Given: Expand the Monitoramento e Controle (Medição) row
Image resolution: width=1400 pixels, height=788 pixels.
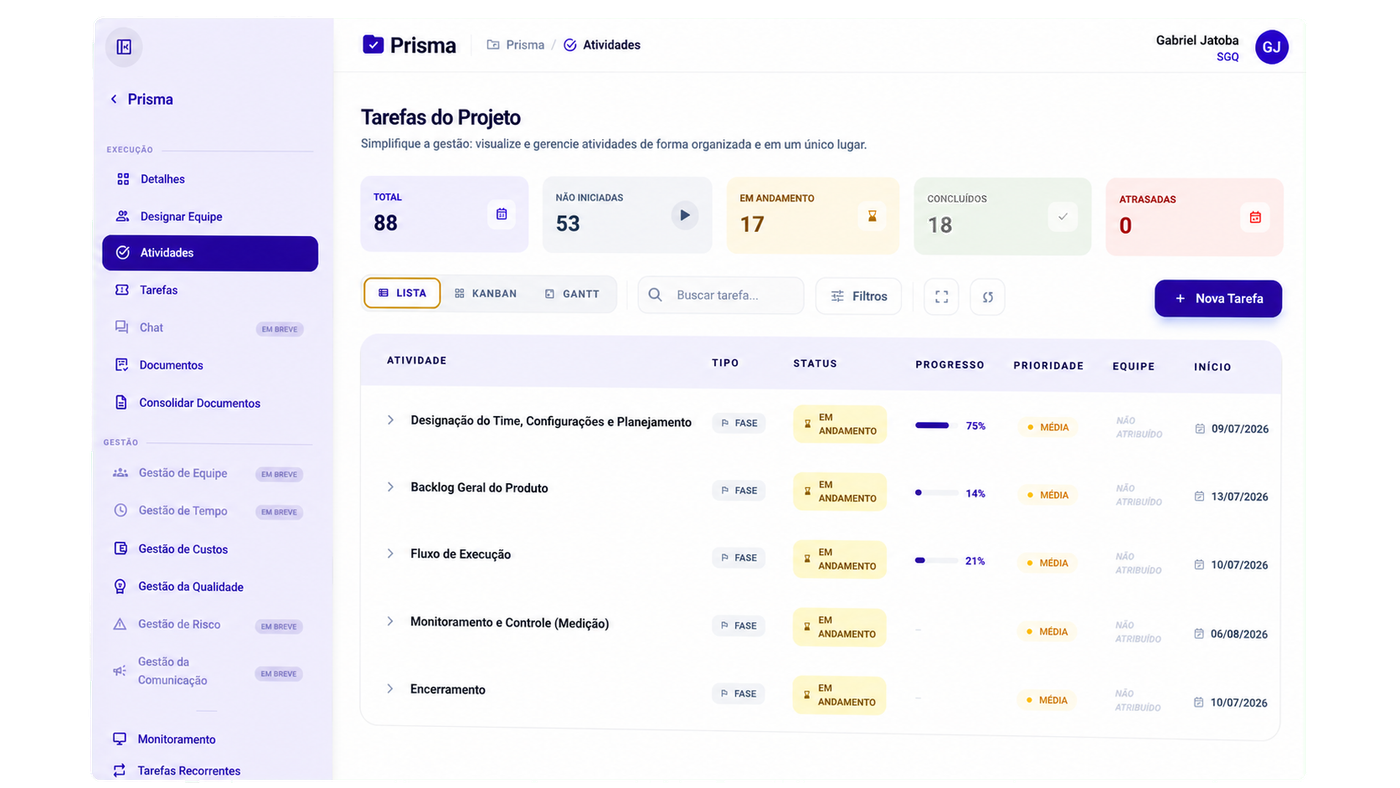Looking at the screenshot, I should pyautogui.click(x=390, y=622).
